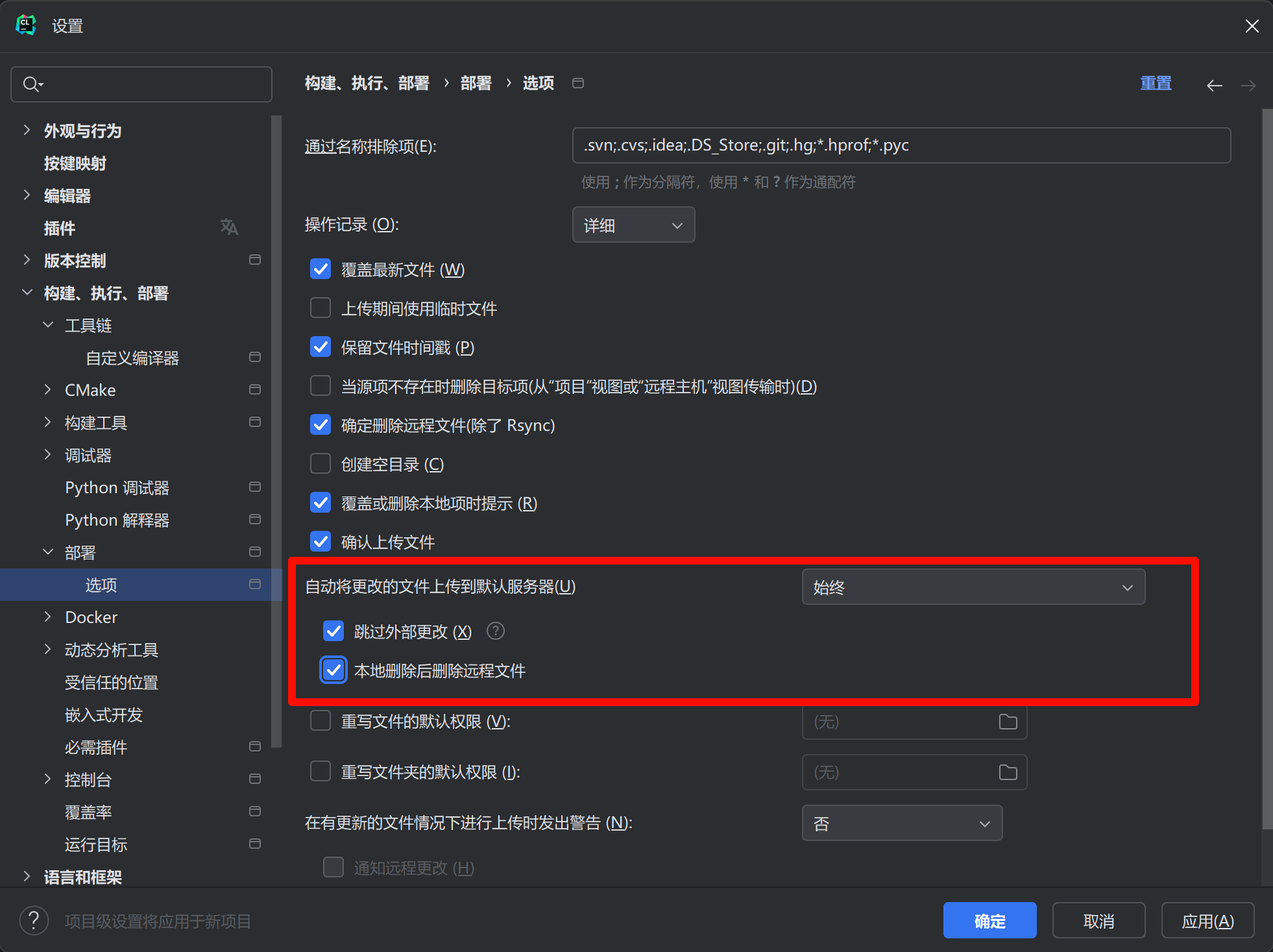Click the right-side vertical scrollbar
1273x952 pixels.
coord(1267,467)
